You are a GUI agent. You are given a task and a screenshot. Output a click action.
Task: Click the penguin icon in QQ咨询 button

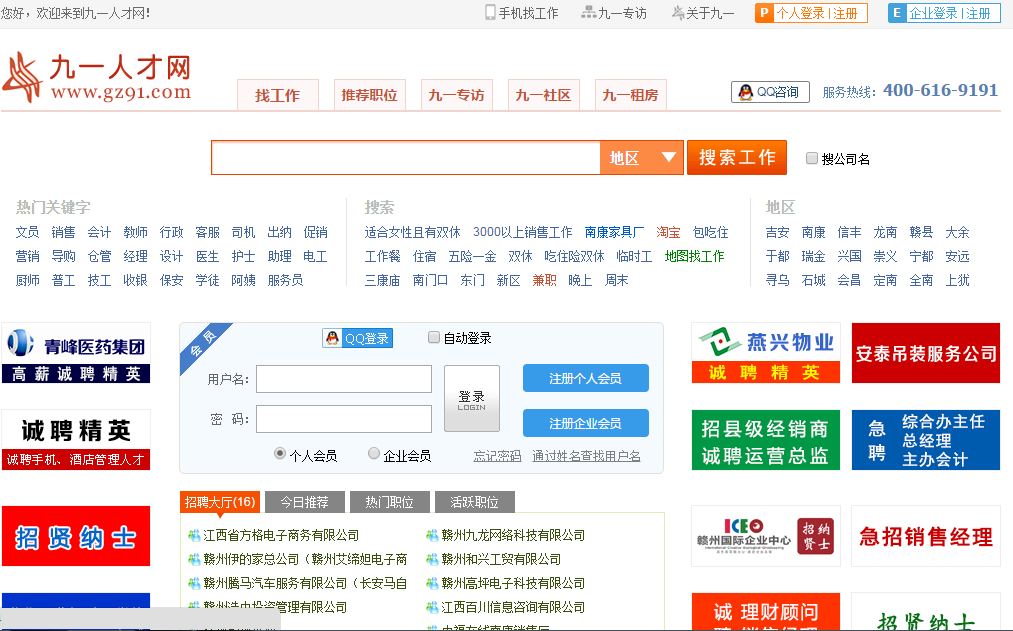point(746,92)
